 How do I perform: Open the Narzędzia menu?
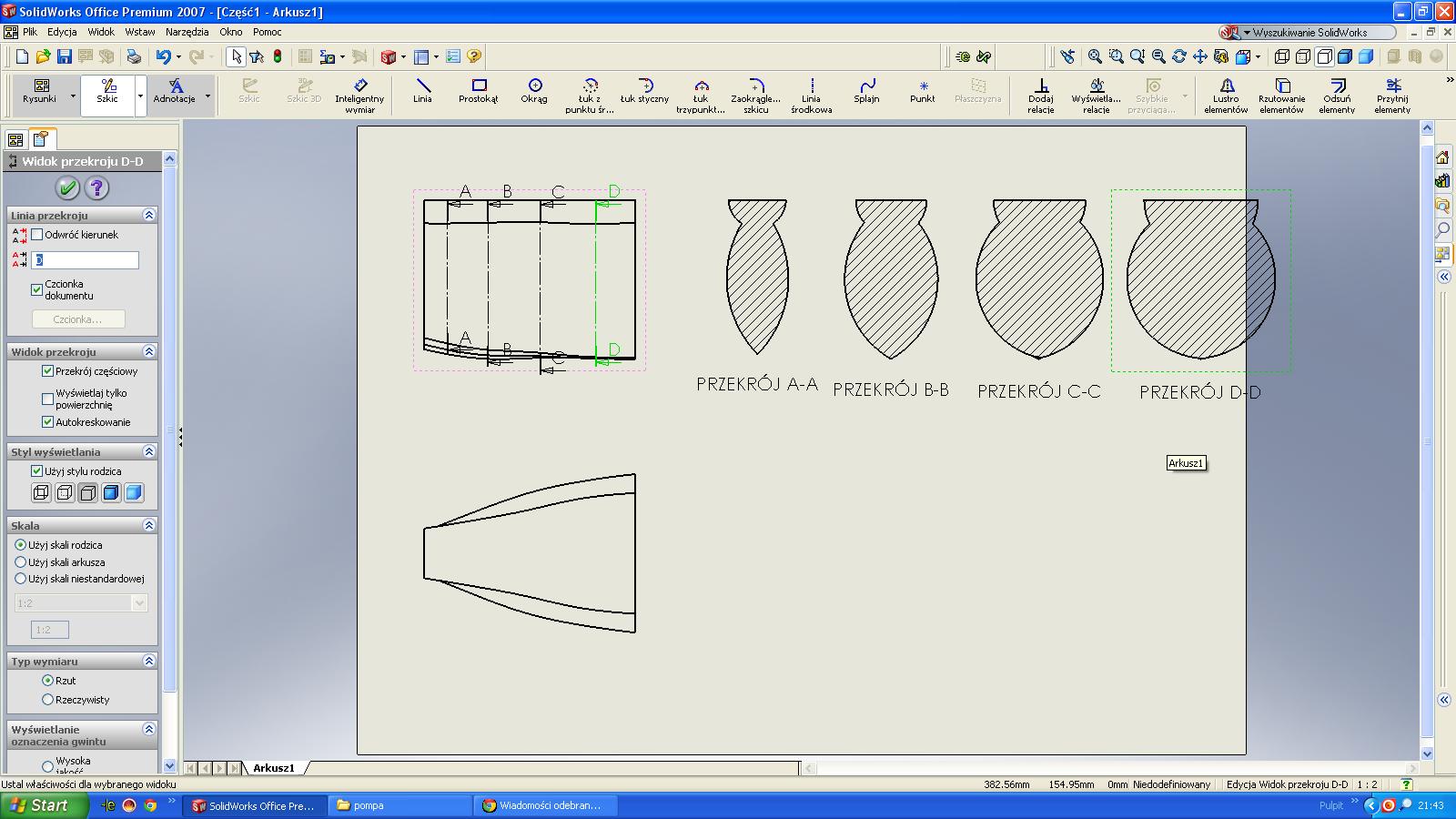pyautogui.click(x=187, y=32)
